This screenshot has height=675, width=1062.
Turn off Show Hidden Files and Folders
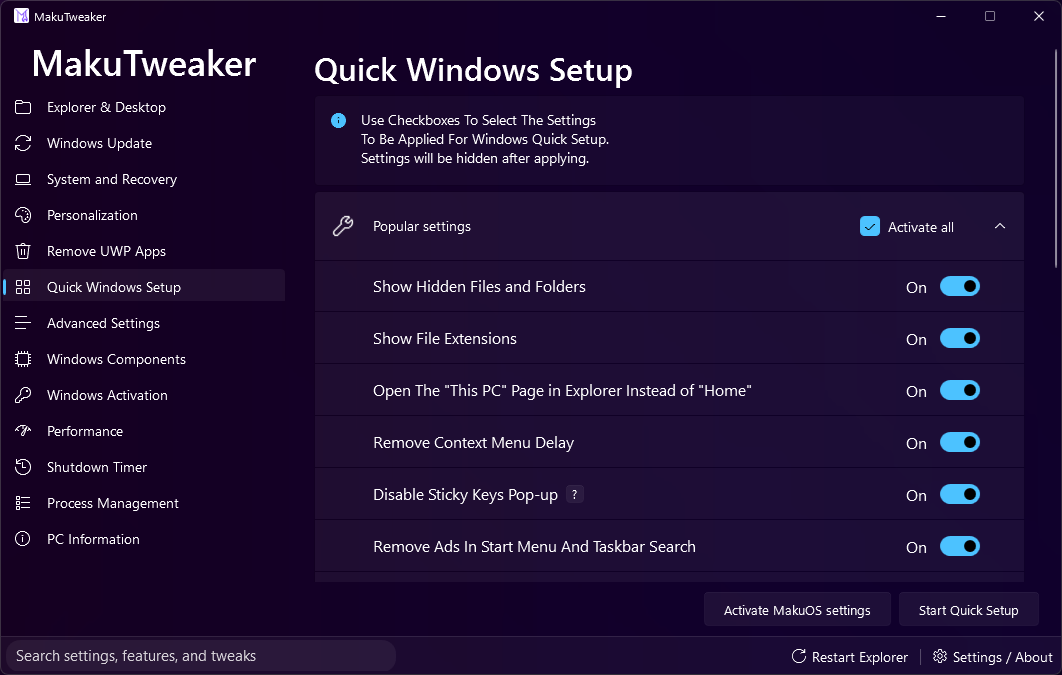[x=960, y=286]
